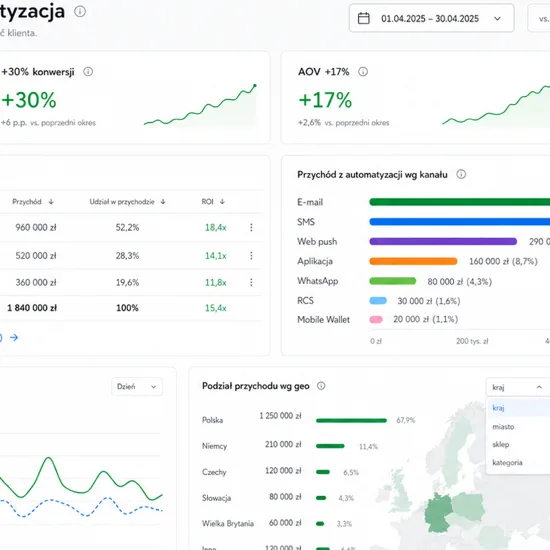Click the Niemcy row in geo list
Screen dimensions: 550x550
pyautogui.click(x=290, y=446)
